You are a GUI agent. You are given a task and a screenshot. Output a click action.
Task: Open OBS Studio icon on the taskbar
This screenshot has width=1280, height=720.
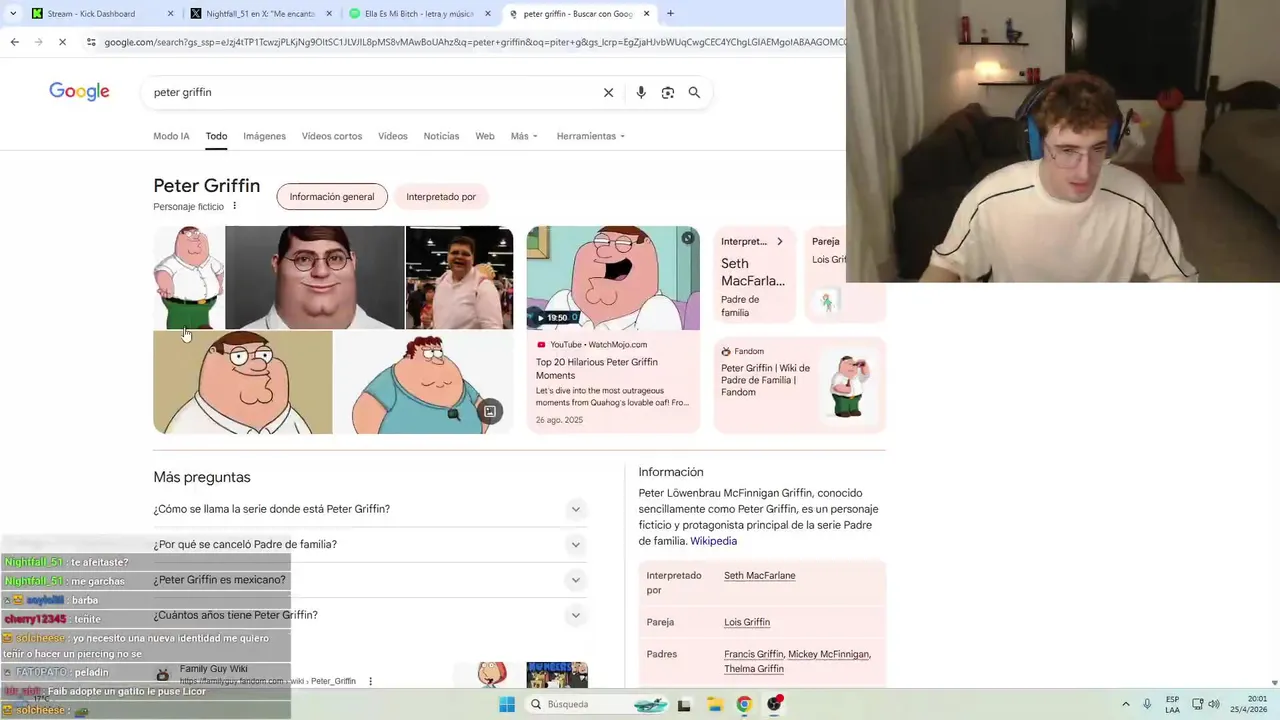tap(774, 704)
